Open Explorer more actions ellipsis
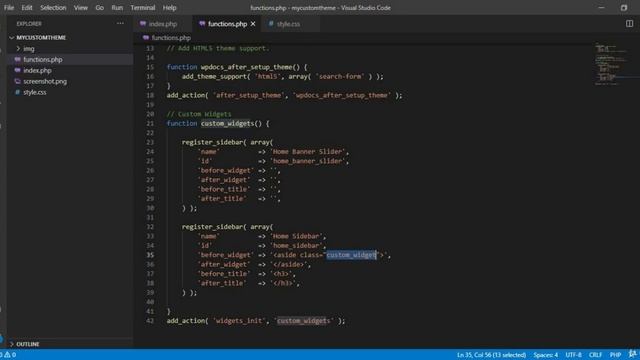 point(120,24)
